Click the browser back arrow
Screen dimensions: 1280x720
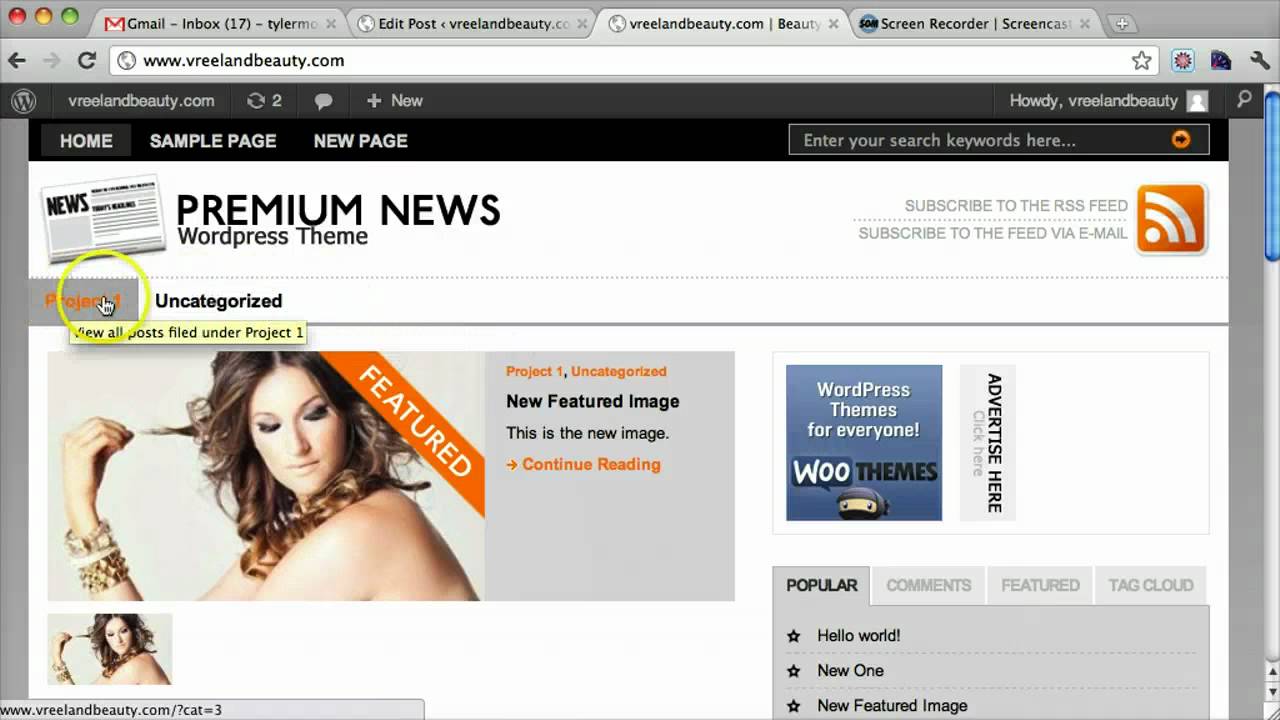[x=17, y=61]
